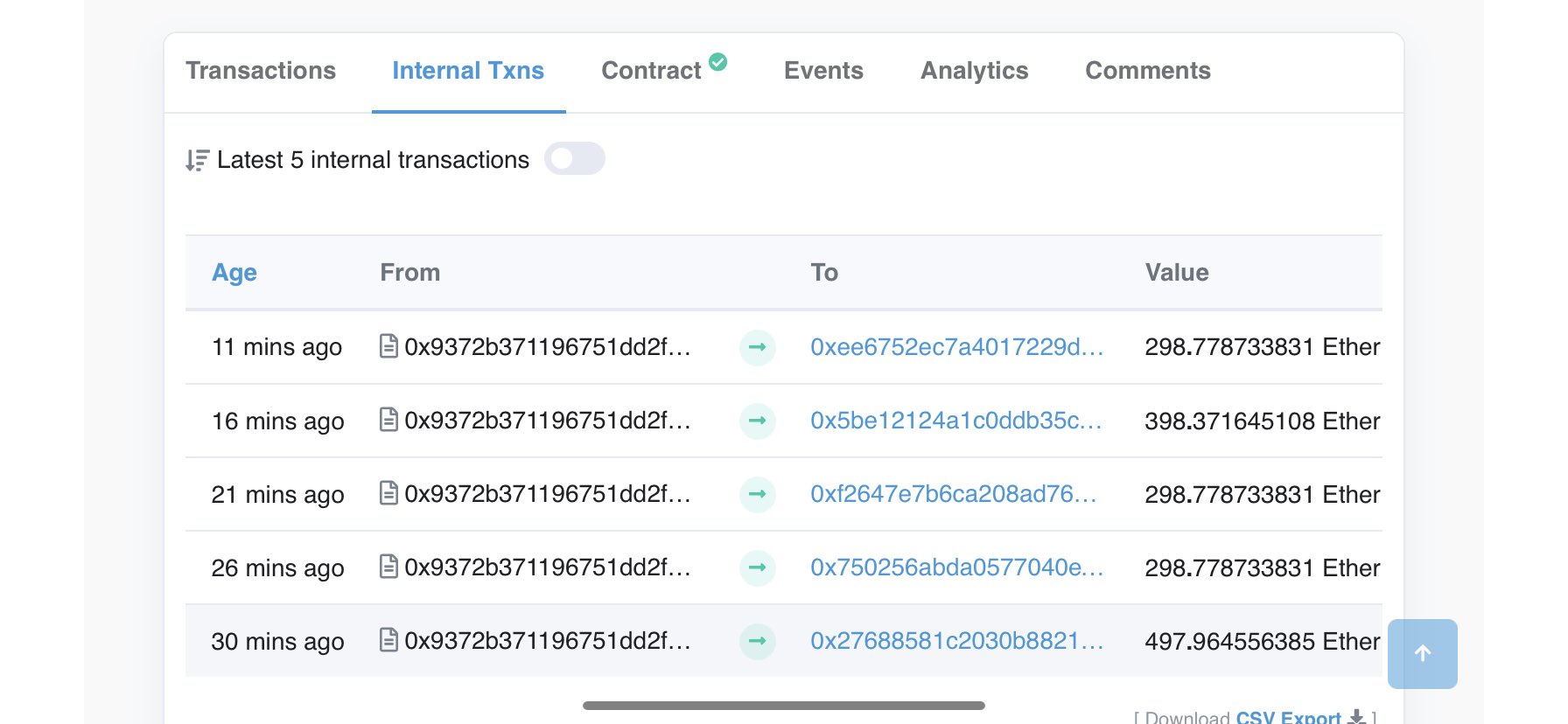This screenshot has width=1568, height=724.
Task: Click contract icon in the 26 mins ago row
Action: pos(388,567)
